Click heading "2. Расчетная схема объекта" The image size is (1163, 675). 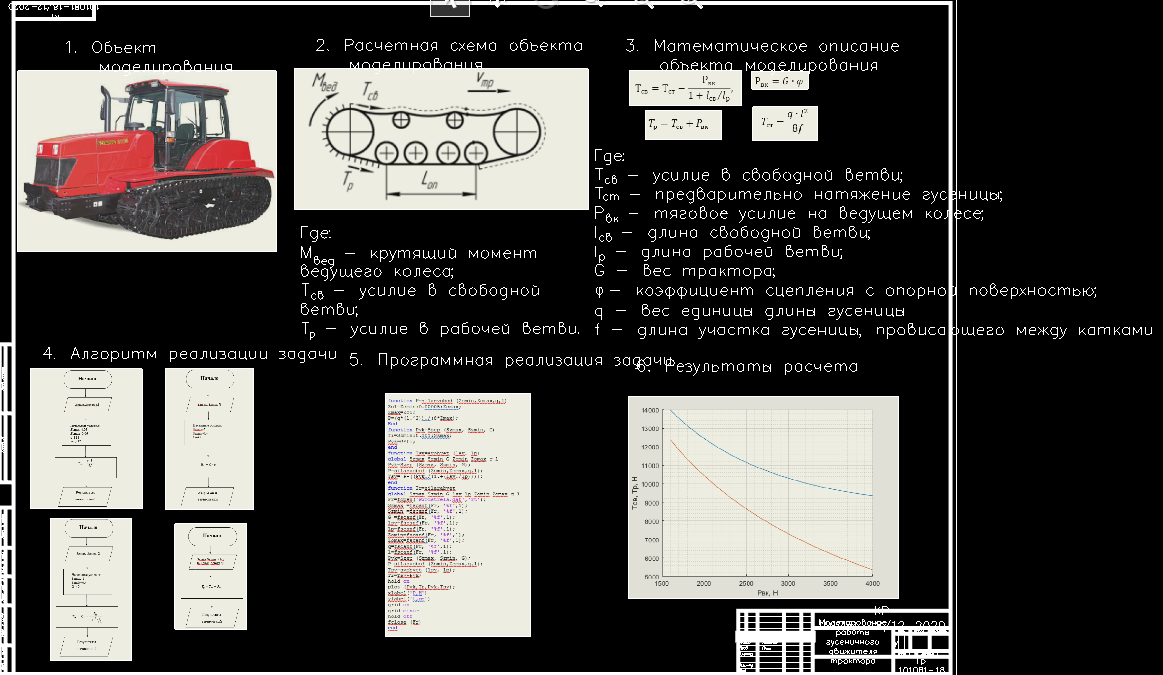449,45
